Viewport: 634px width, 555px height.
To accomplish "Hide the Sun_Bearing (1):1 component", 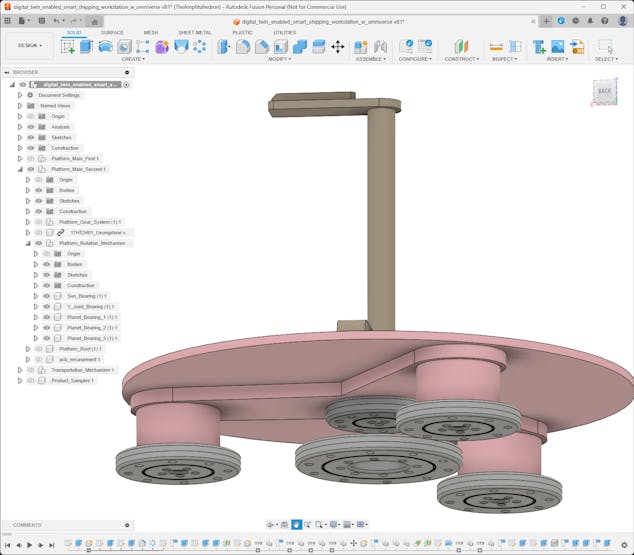I will tap(46, 296).
